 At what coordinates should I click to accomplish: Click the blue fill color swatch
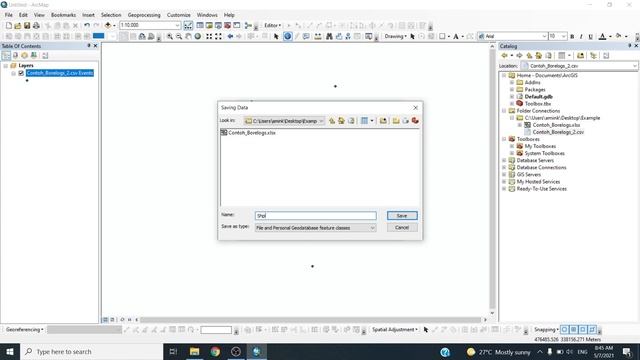98,36
